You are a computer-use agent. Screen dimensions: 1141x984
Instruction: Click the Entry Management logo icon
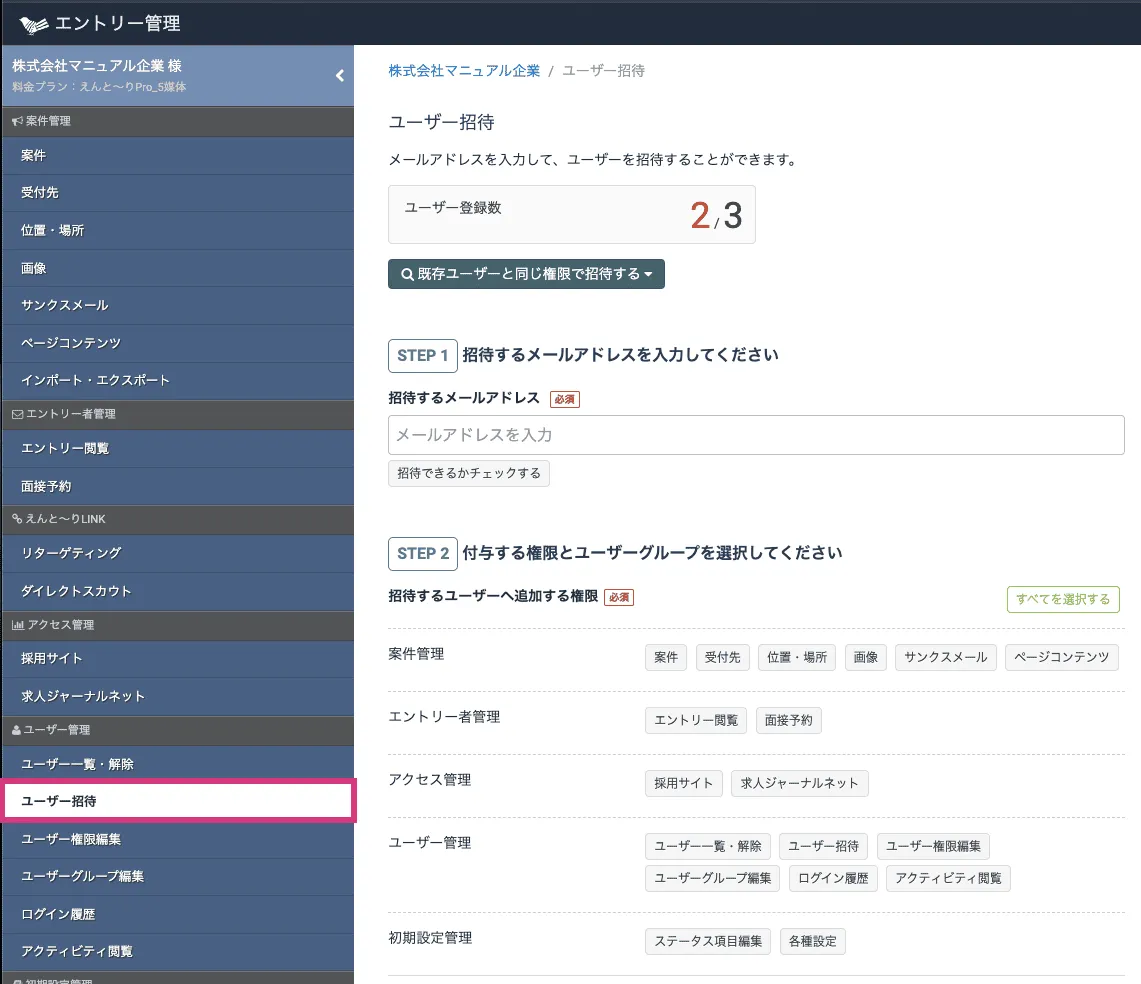[x=33, y=24]
